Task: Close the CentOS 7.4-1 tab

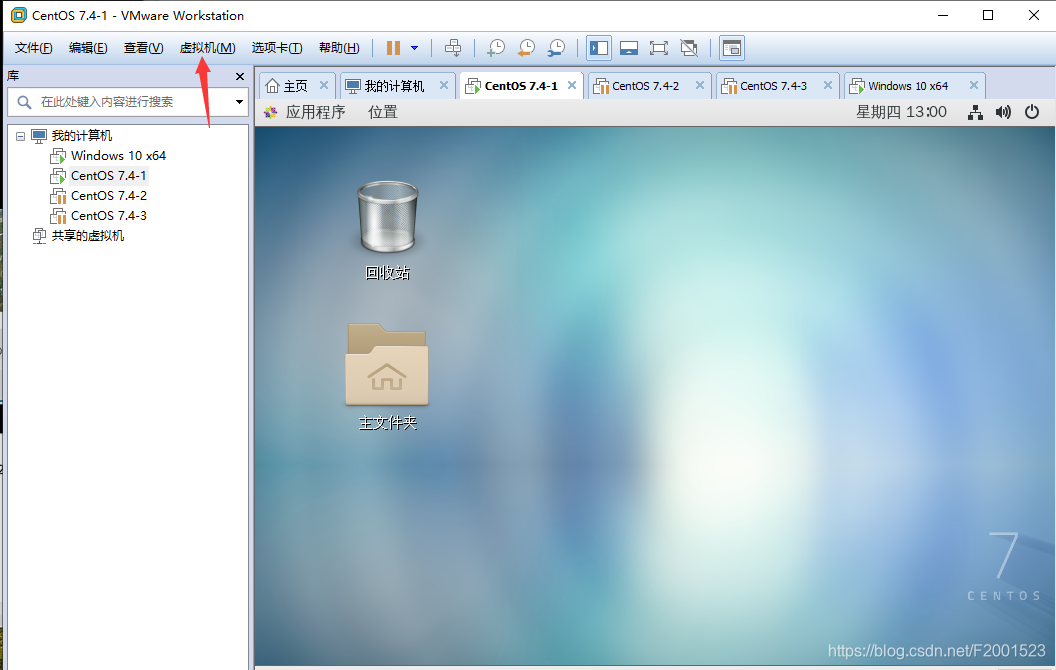Action: click(572, 85)
